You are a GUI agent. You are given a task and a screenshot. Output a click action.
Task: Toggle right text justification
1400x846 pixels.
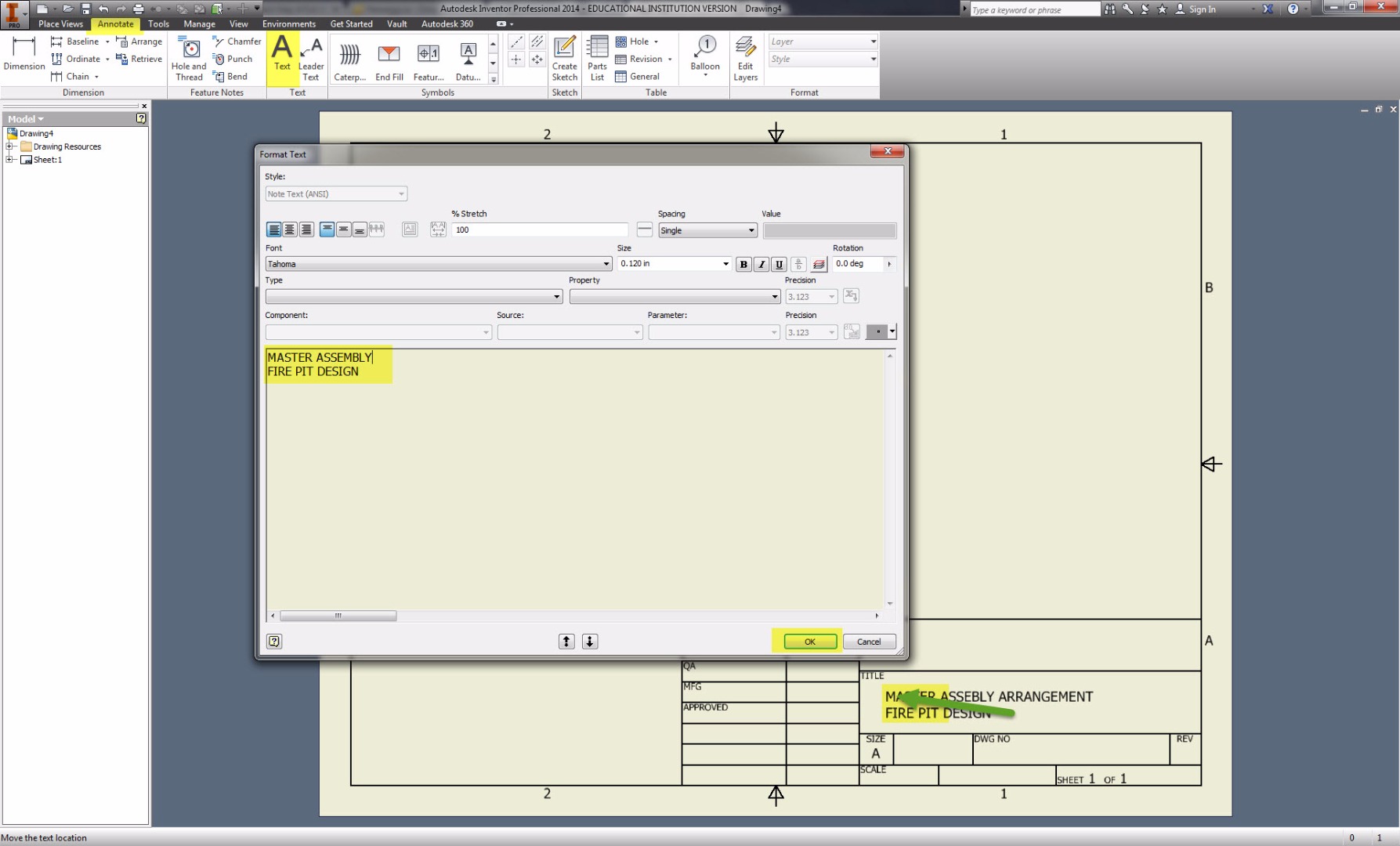(x=306, y=230)
